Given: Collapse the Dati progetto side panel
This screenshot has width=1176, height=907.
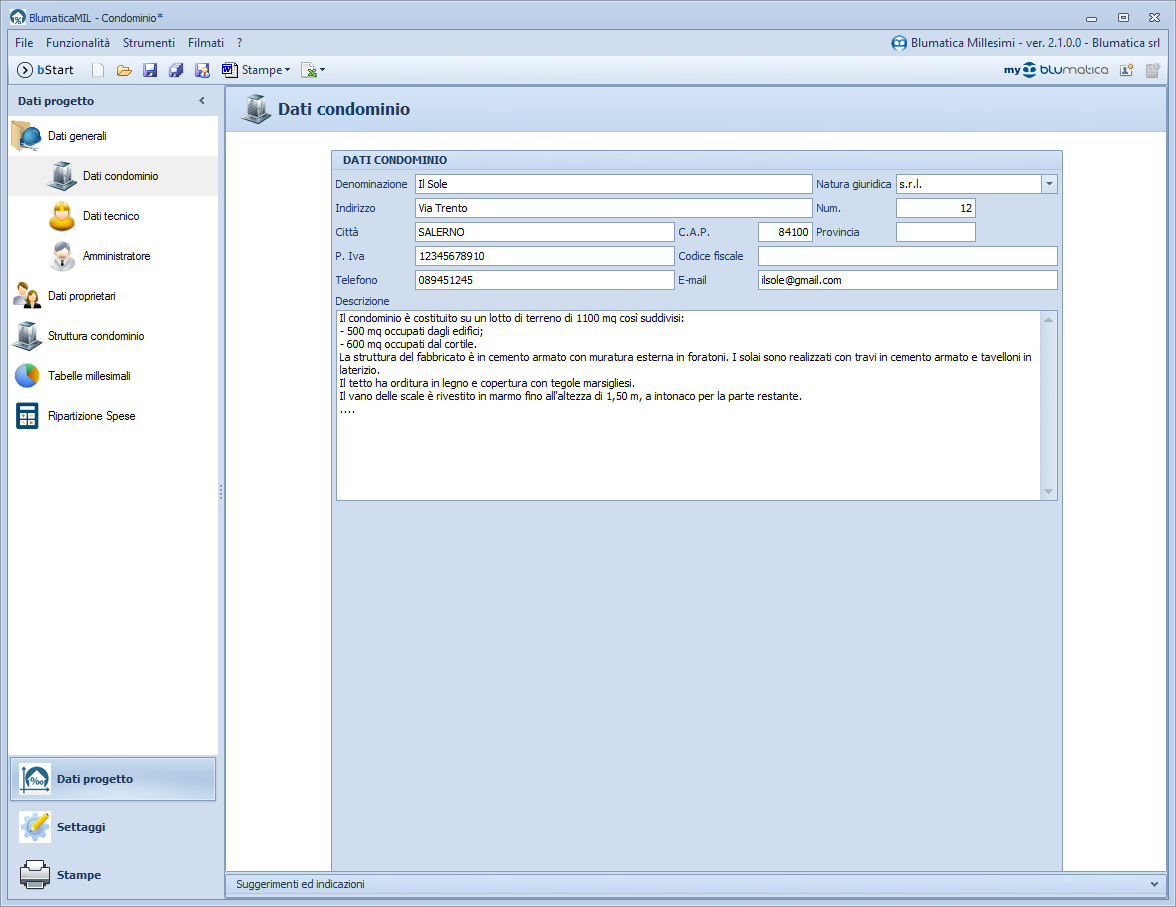Looking at the screenshot, I should click(x=202, y=101).
